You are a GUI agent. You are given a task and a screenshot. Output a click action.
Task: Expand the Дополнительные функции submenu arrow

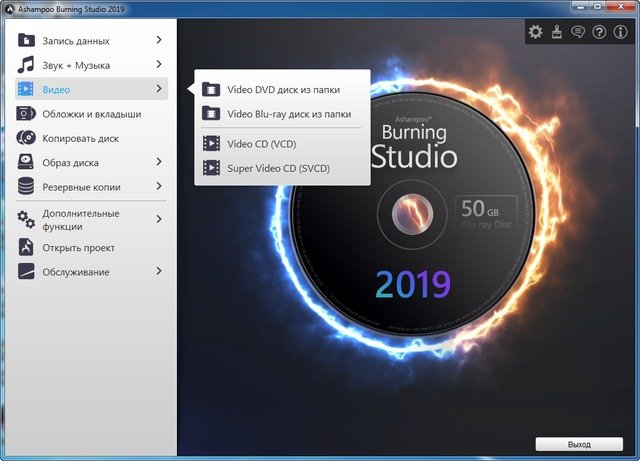point(159,219)
